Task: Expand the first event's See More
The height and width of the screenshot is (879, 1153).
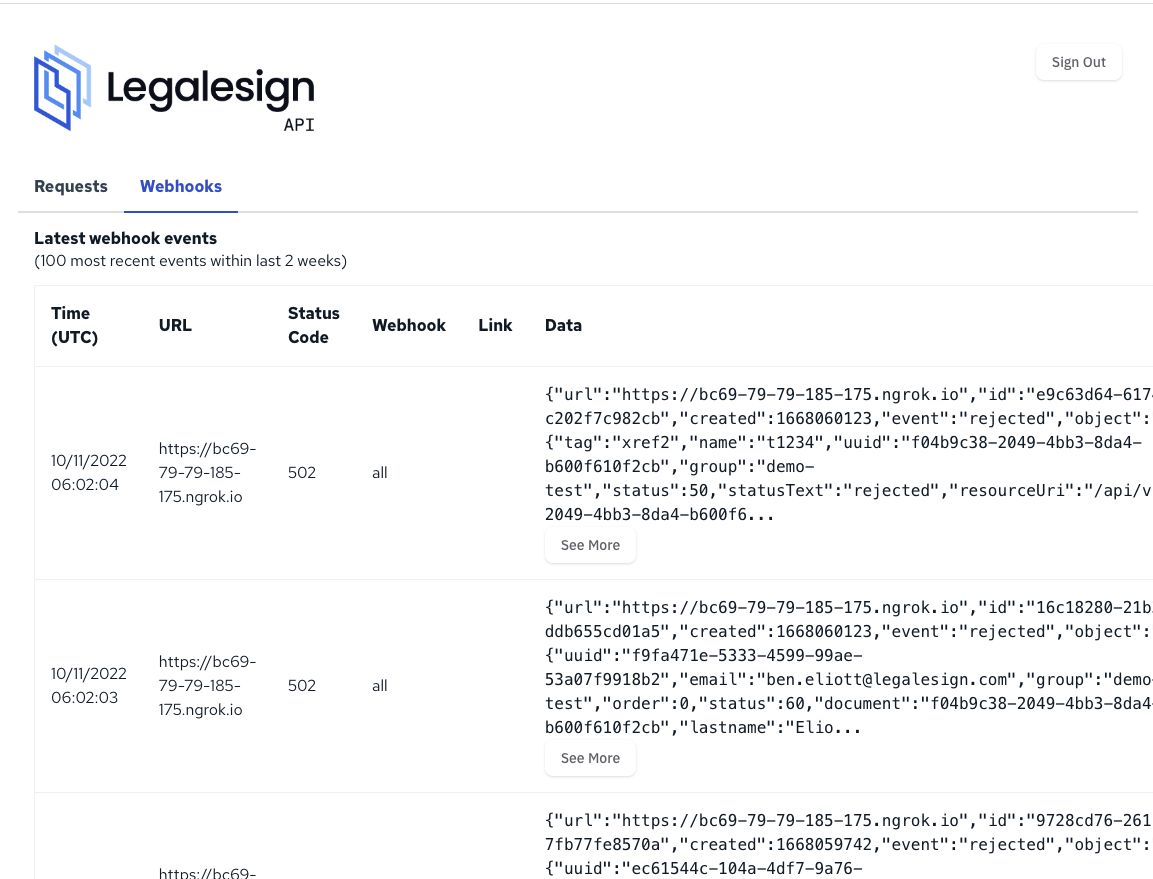Action: (590, 545)
